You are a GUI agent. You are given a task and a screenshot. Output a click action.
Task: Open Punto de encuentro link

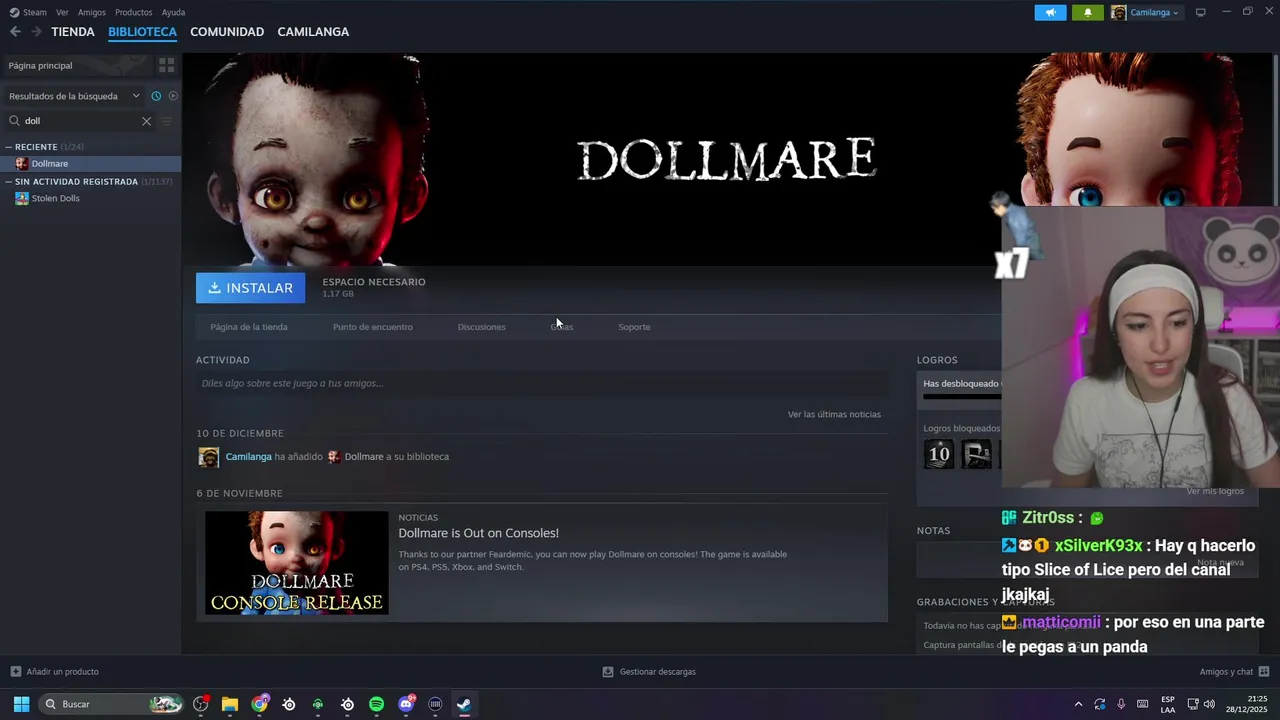(373, 327)
